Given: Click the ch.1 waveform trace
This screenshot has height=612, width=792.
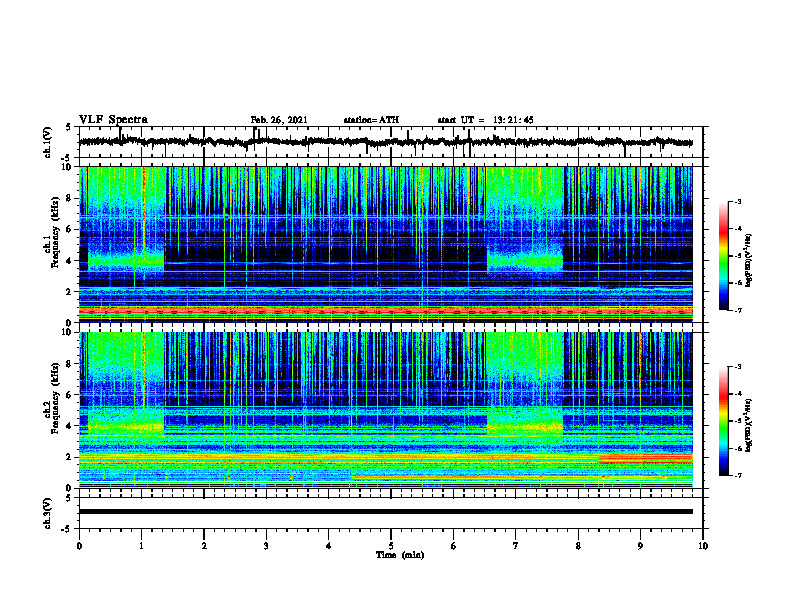Looking at the screenshot, I should pos(385,142).
